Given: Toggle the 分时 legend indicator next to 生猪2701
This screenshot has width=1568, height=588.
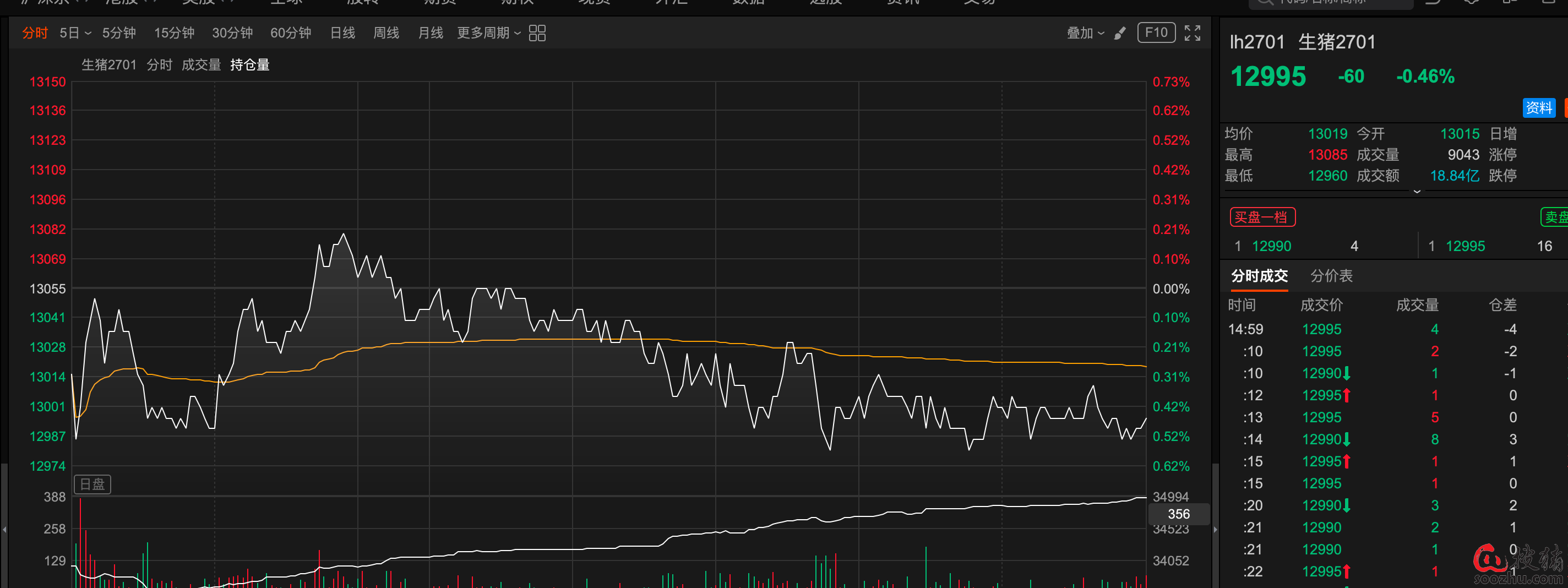Looking at the screenshot, I should coord(159,64).
